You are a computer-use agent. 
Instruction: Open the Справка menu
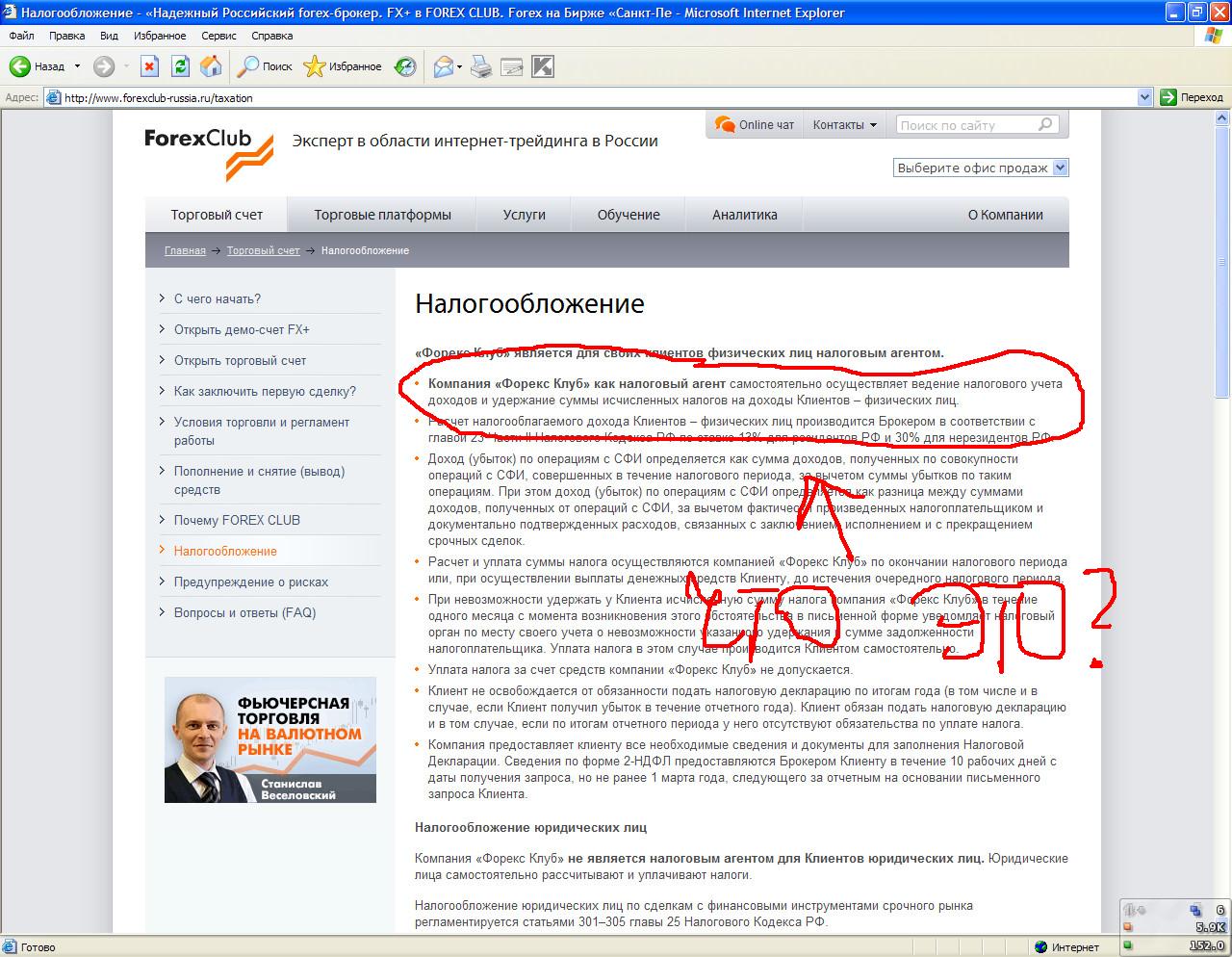pyautogui.click(x=271, y=36)
